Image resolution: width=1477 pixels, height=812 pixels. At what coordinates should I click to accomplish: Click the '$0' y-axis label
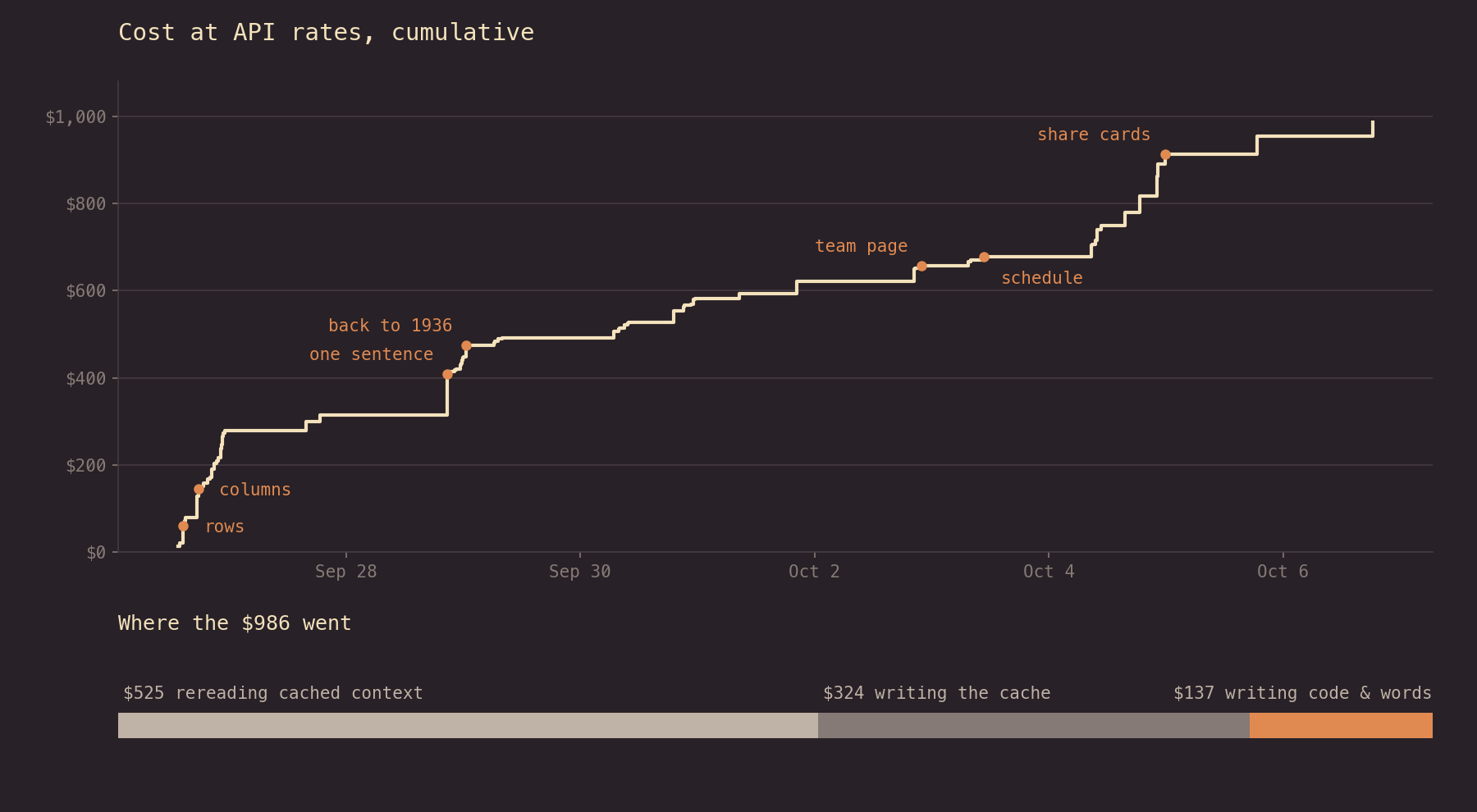click(96, 553)
